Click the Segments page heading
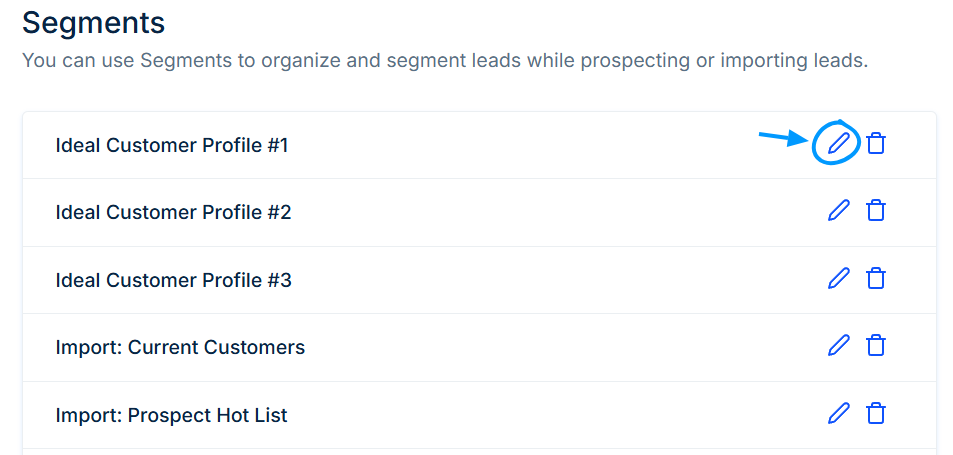Image resolution: width=953 pixels, height=455 pixels. point(94,24)
